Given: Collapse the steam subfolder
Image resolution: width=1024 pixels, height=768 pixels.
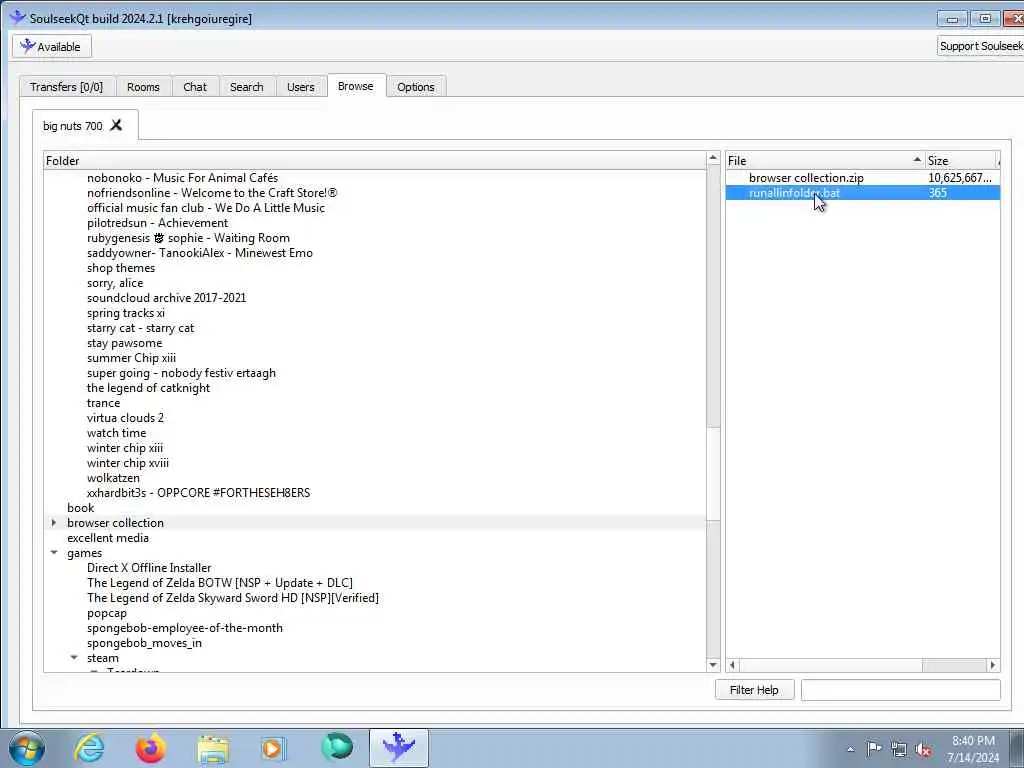Looking at the screenshot, I should click(74, 658).
